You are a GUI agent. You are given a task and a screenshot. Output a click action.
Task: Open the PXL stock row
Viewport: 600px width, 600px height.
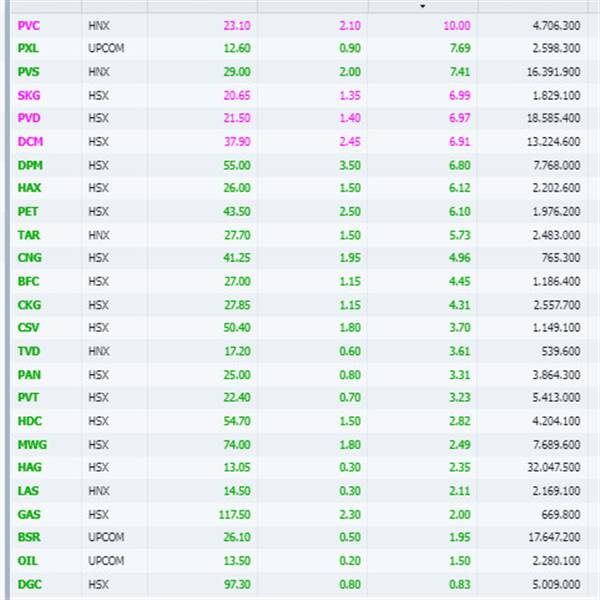coord(300,48)
